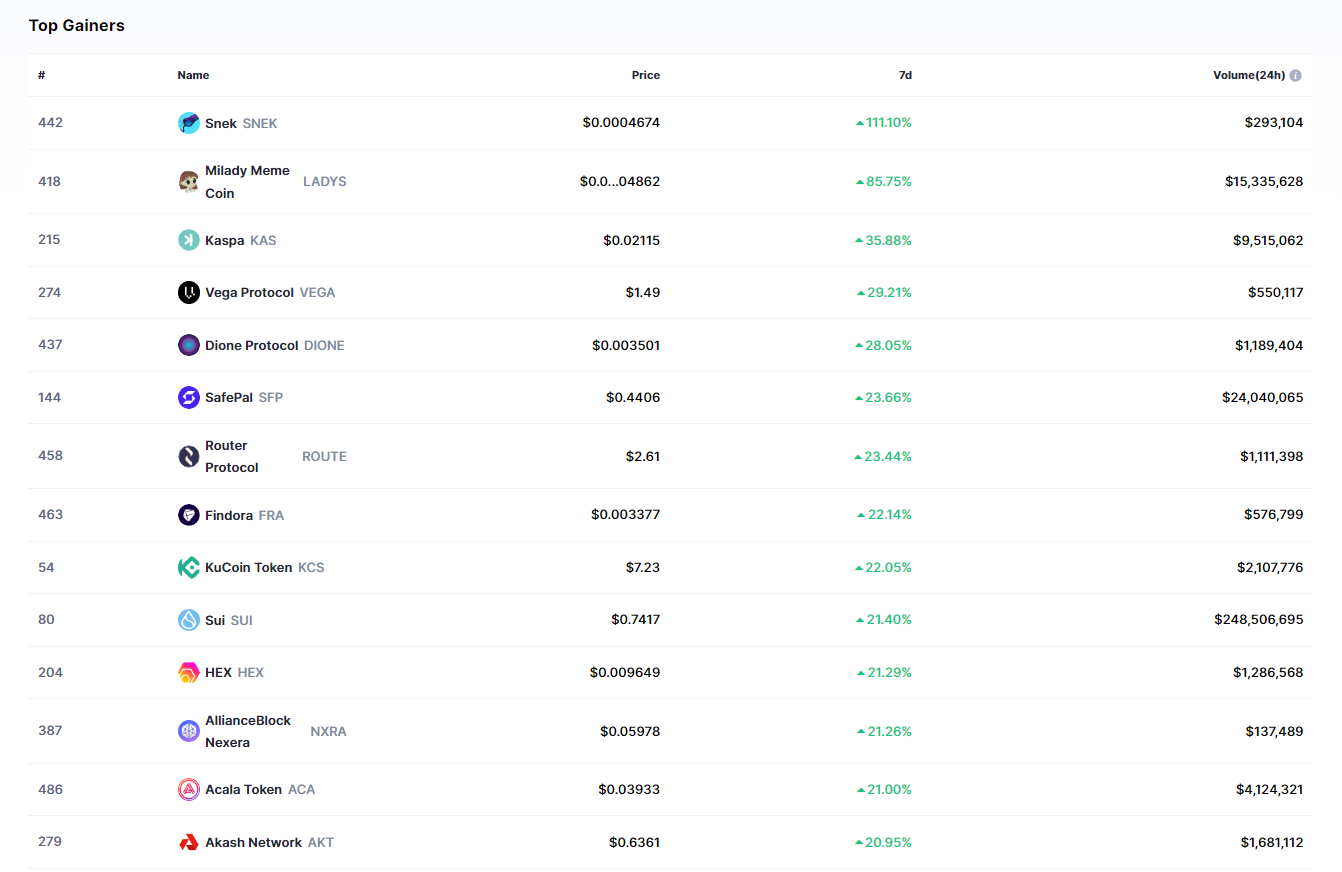This screenshot has height=872, width=1342.
Task: Click the Sui 24h volume value
Action: coord(1258,620)
